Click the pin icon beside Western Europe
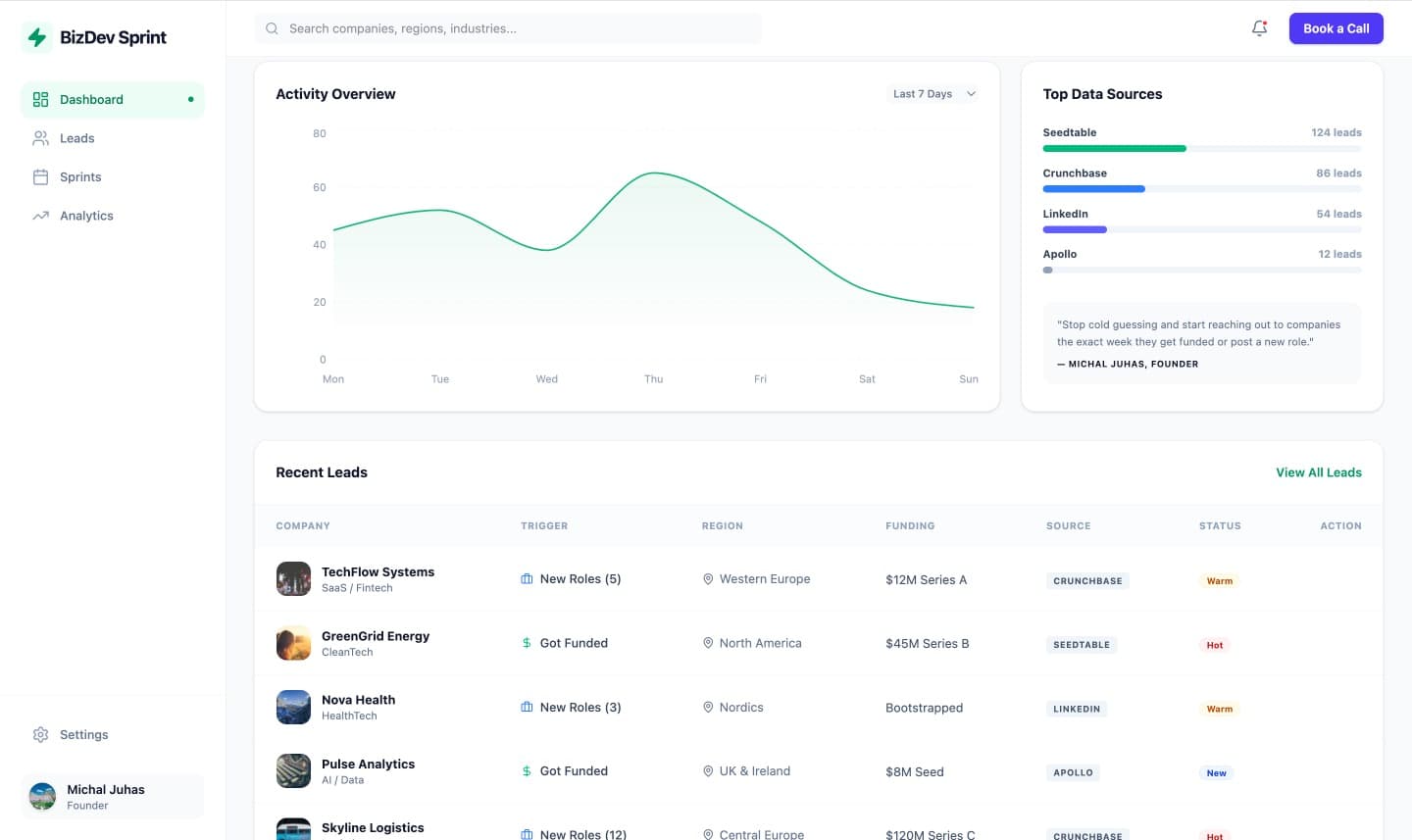This screenshot has width=1412, height=840. 708,578
